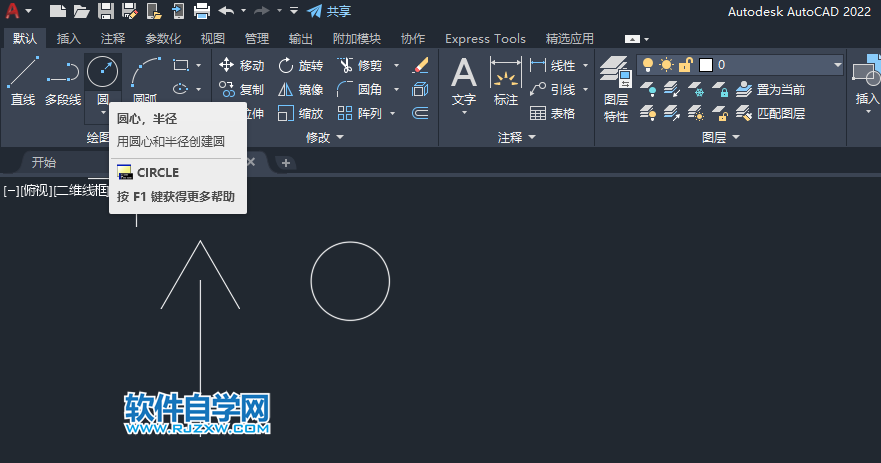Insert a Table (表格)
The image size is (881, 463).
click(553, 114)
